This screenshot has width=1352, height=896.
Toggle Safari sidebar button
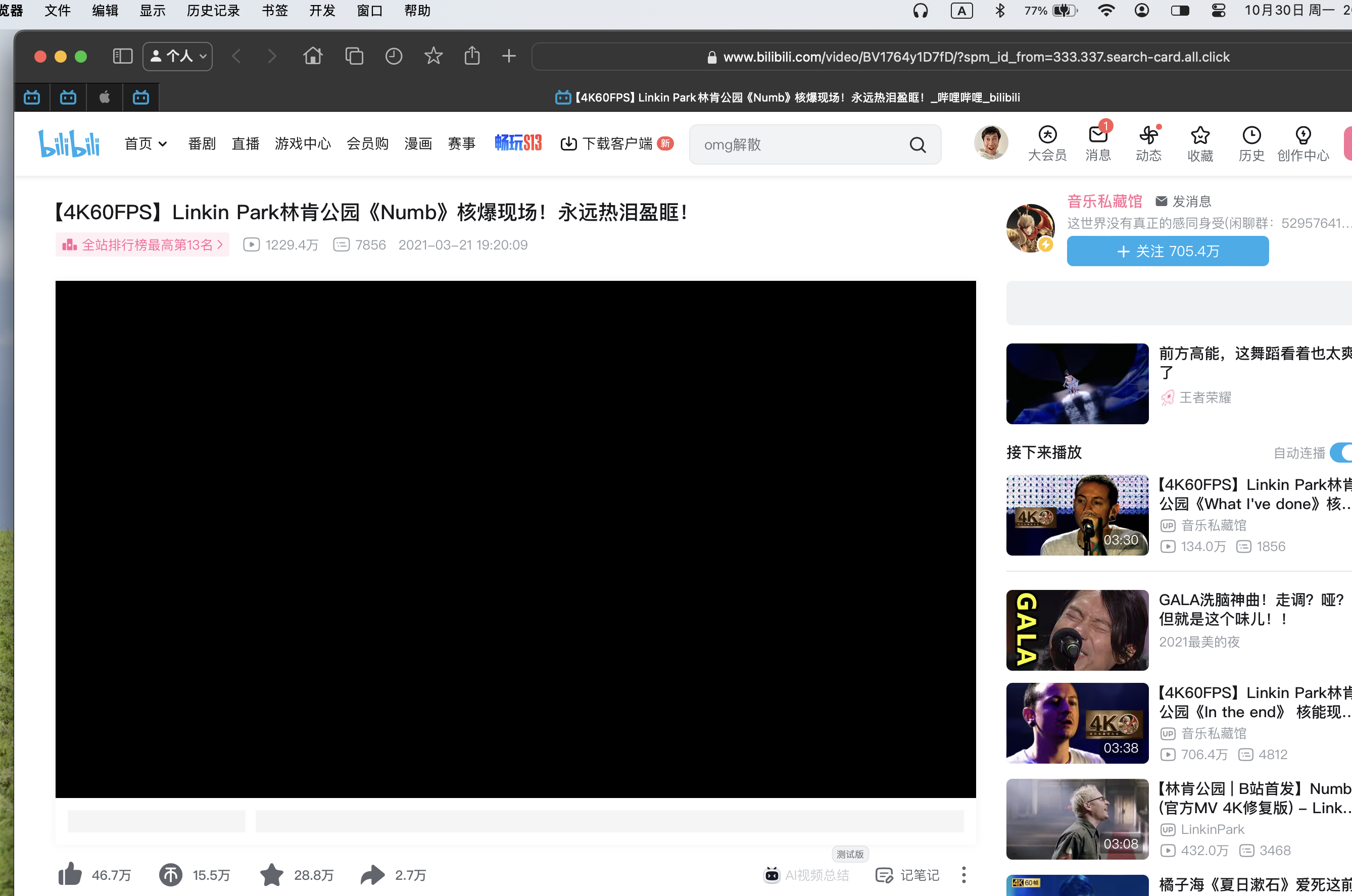tap(122, 56)
